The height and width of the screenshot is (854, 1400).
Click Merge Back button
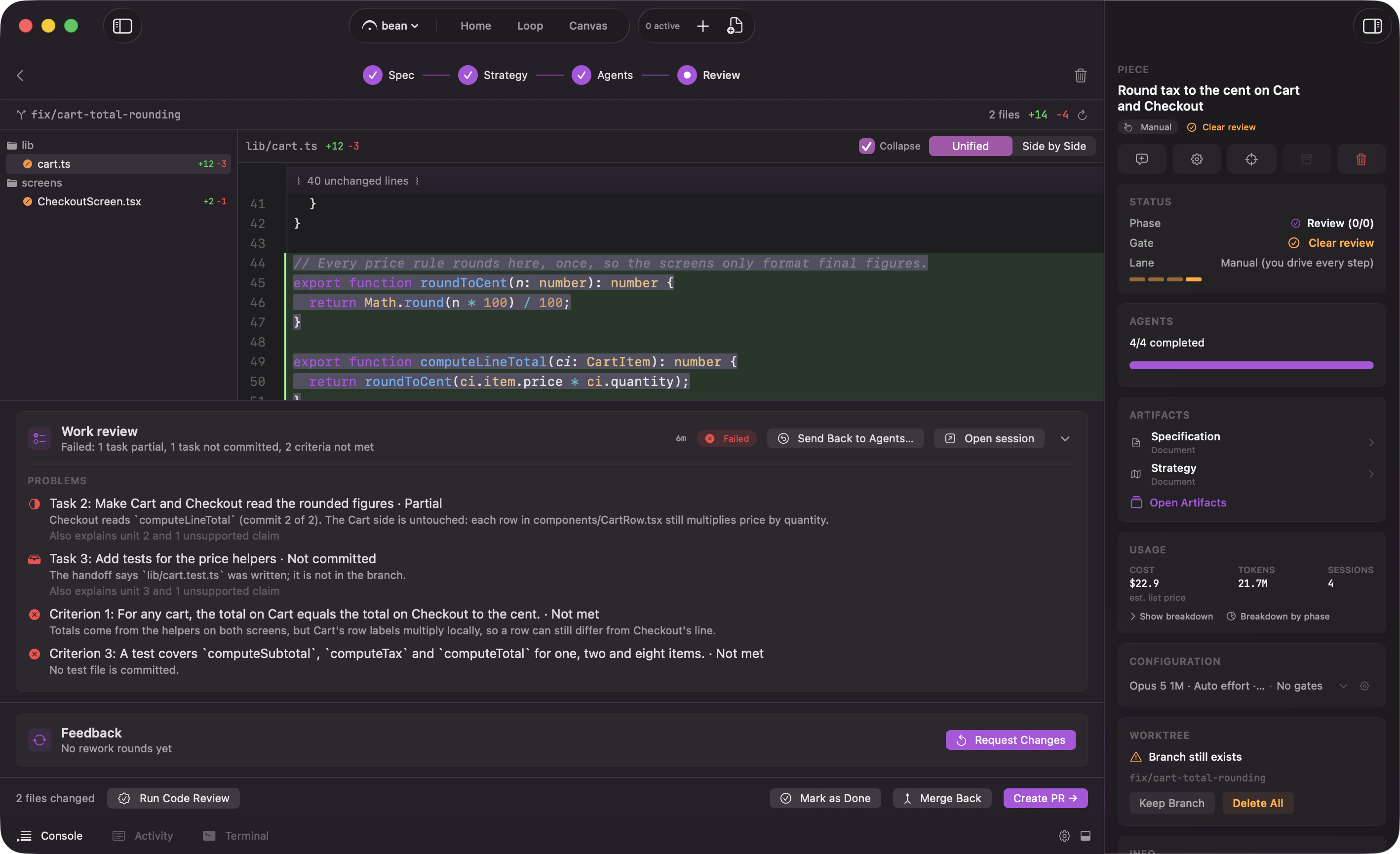pyautogui.click(x=941, y=798)
